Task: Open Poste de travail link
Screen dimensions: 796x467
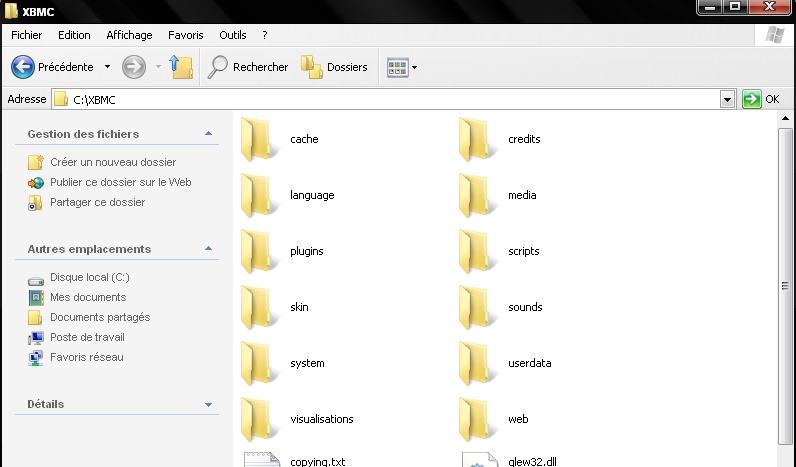Action: click(x=87, y=337)
